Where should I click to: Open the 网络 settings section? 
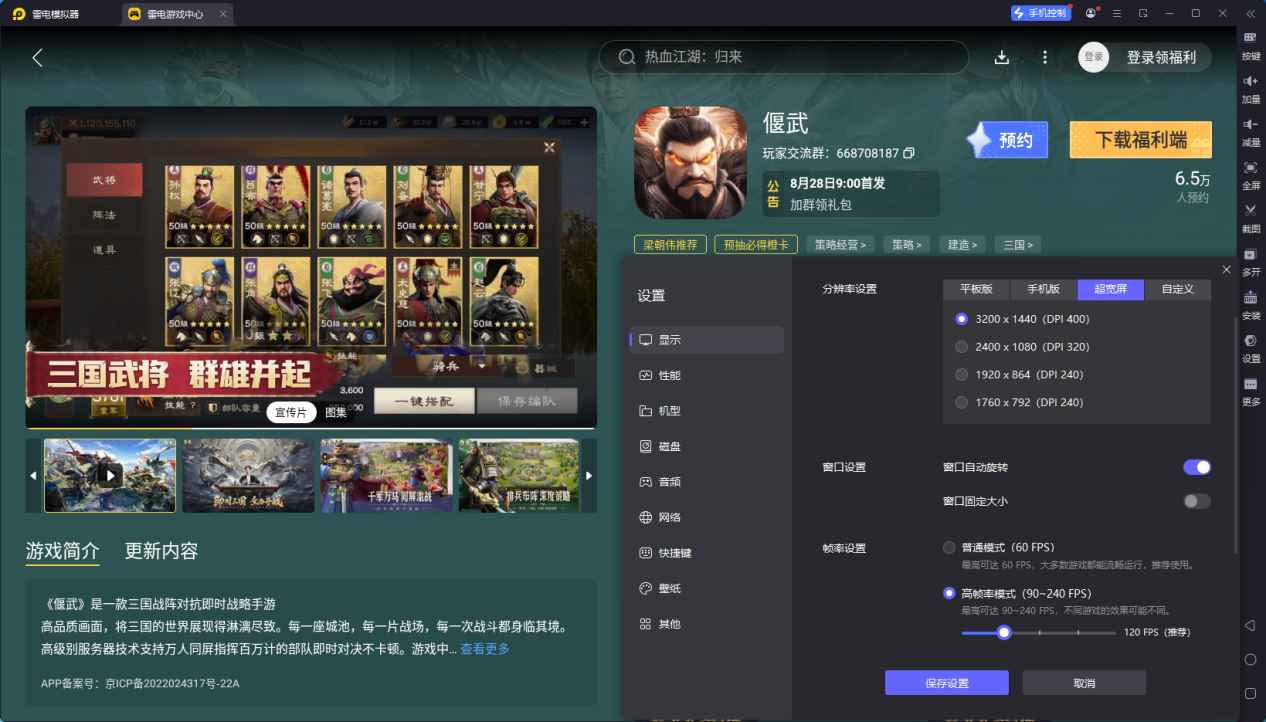[707, 517]
